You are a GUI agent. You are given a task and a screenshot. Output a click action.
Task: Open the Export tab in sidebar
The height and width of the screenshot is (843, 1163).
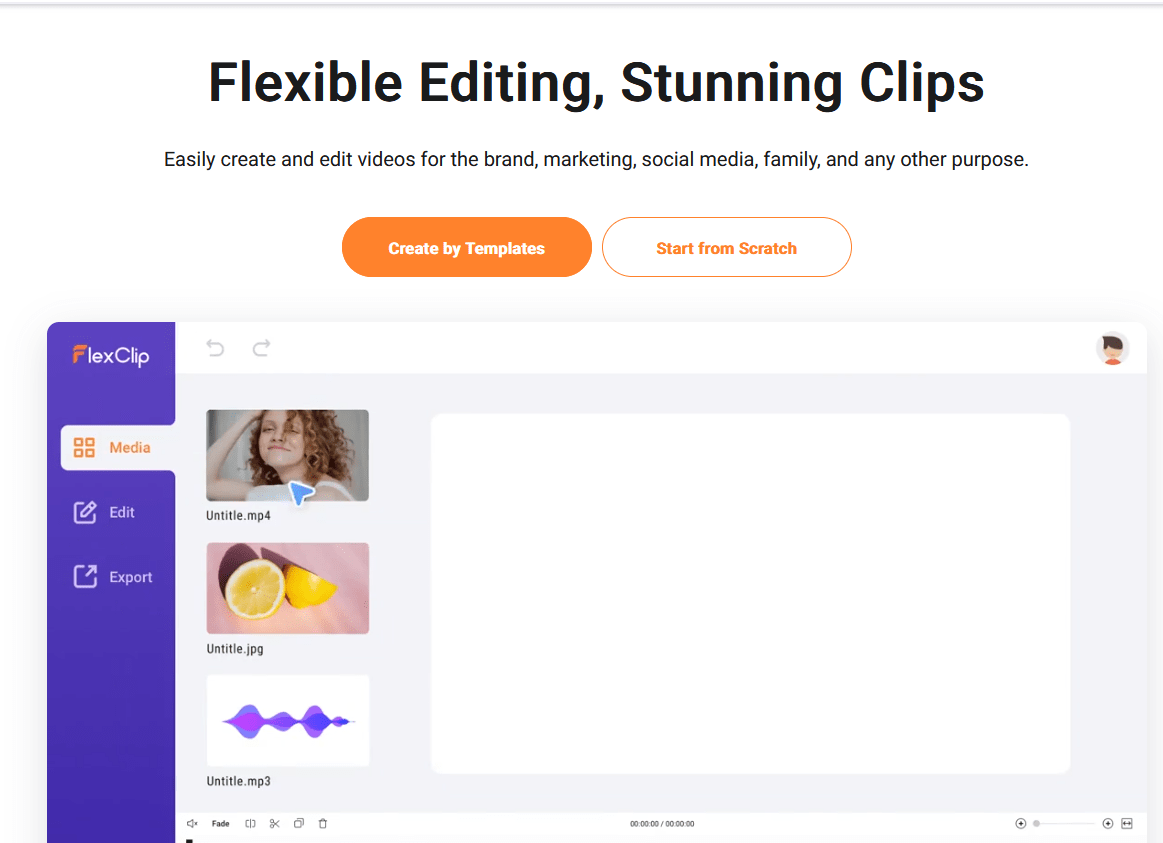point(113,577)
